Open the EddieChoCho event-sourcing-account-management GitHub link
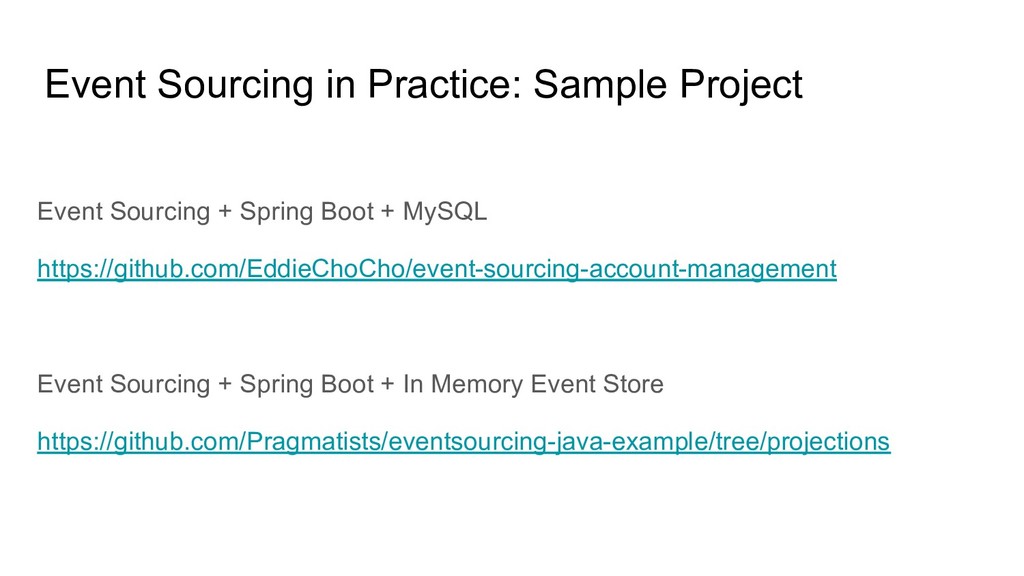The image size is (1024, 576). click(437, 269)
